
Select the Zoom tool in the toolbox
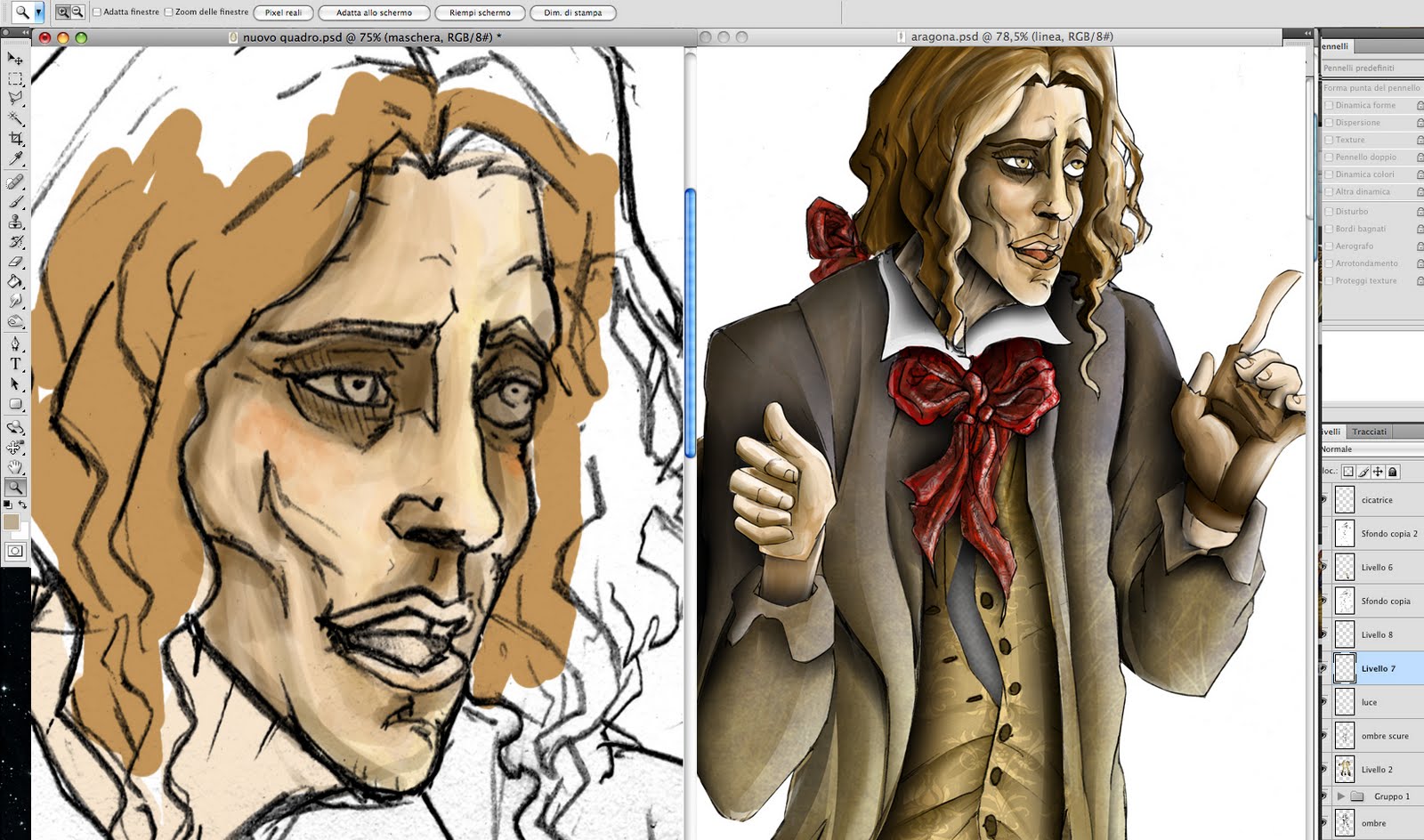(15, 487)
